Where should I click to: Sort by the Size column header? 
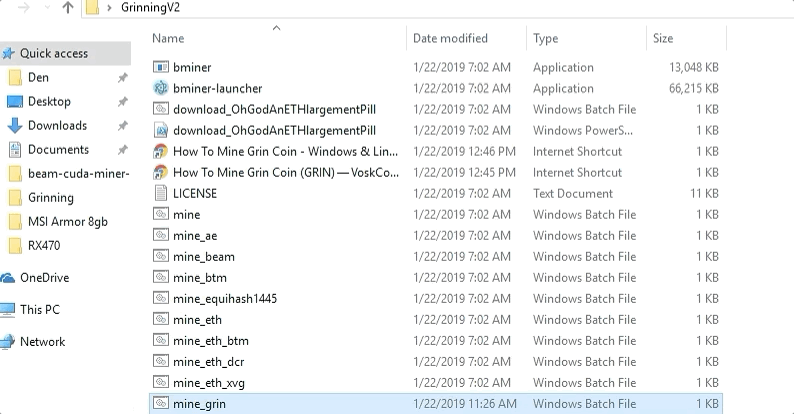tap(663, 38)
